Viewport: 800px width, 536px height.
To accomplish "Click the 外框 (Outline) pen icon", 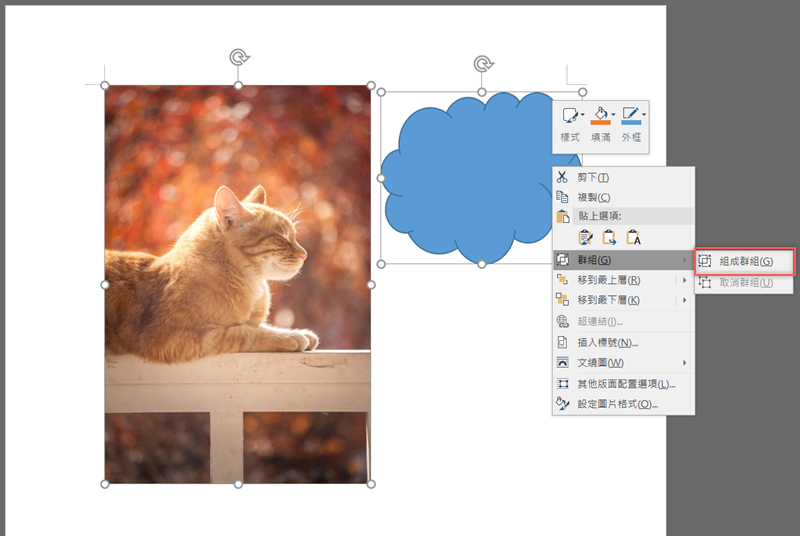I will point(630,115).
